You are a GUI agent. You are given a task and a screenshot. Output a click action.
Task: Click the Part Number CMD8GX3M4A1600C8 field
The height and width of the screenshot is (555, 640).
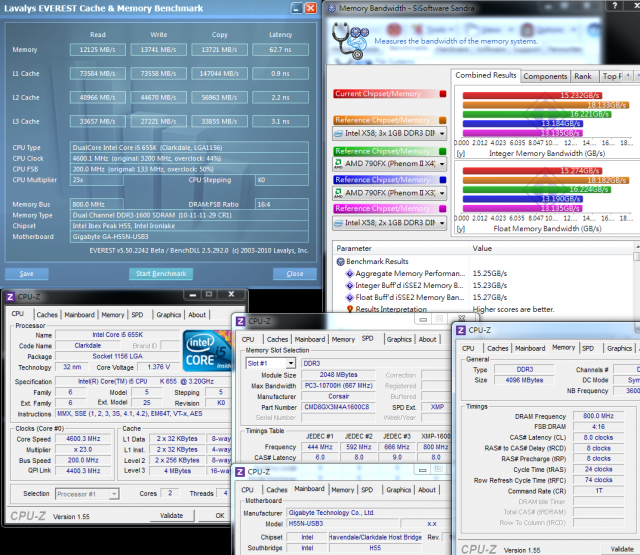coord(338,407)
